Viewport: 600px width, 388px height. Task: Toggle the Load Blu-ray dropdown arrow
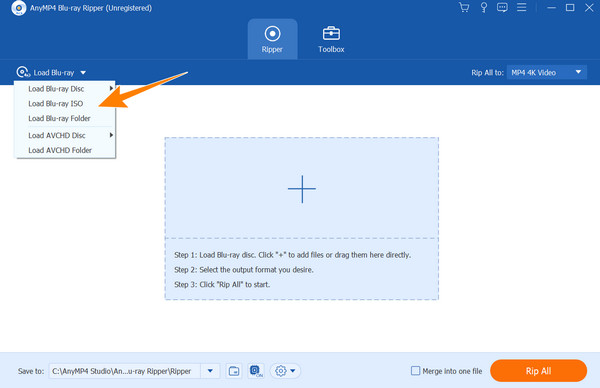coord(83,73)
